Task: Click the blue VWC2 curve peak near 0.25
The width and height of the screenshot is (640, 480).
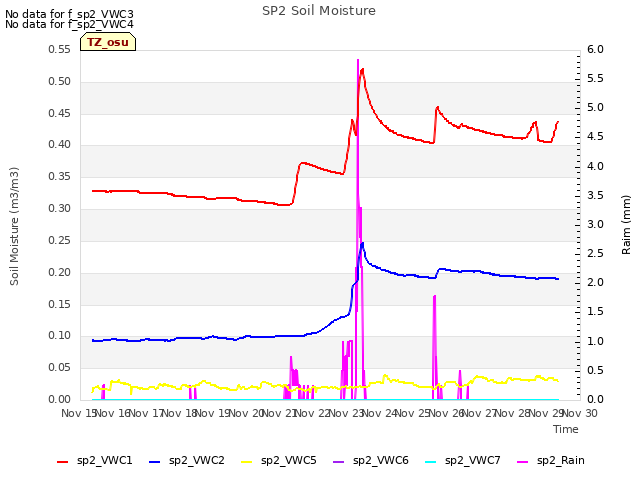Action: click(x=362, y=244)
